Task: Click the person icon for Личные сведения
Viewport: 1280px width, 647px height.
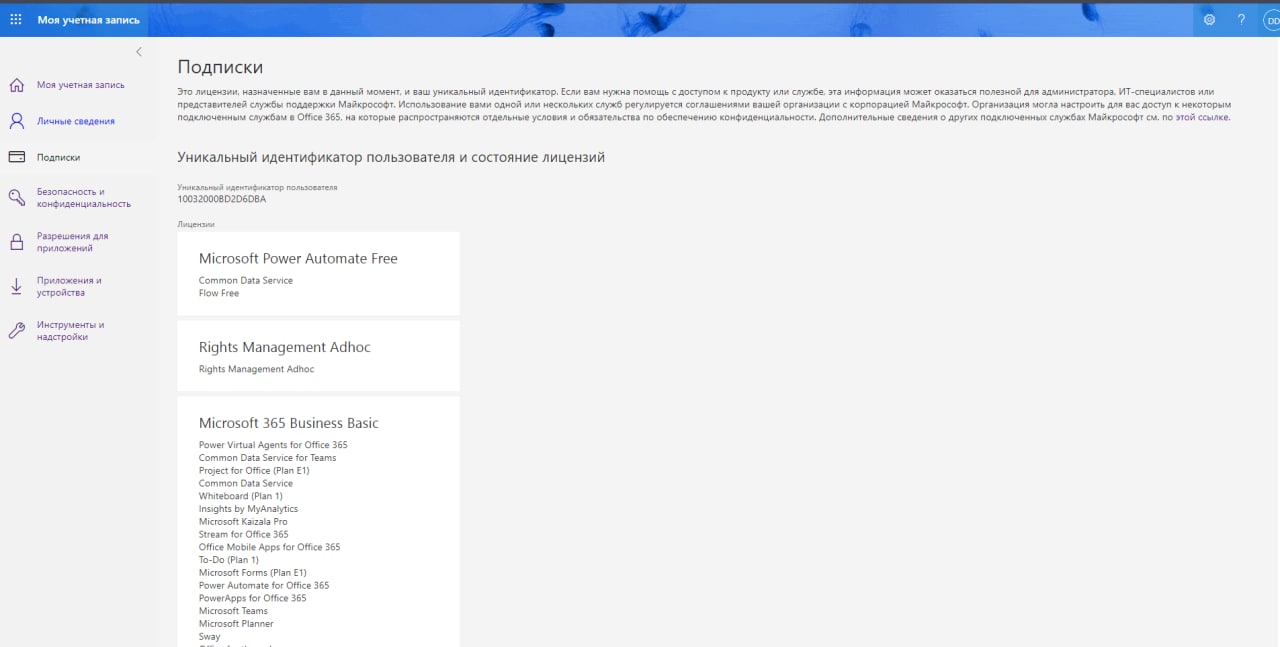Action: (x=16, y=121)
